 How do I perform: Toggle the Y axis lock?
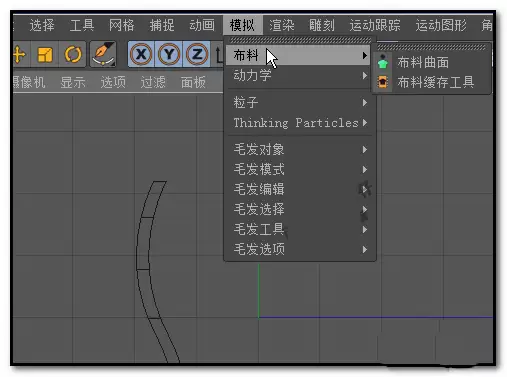pyautogui.click(x=169, y=54)
